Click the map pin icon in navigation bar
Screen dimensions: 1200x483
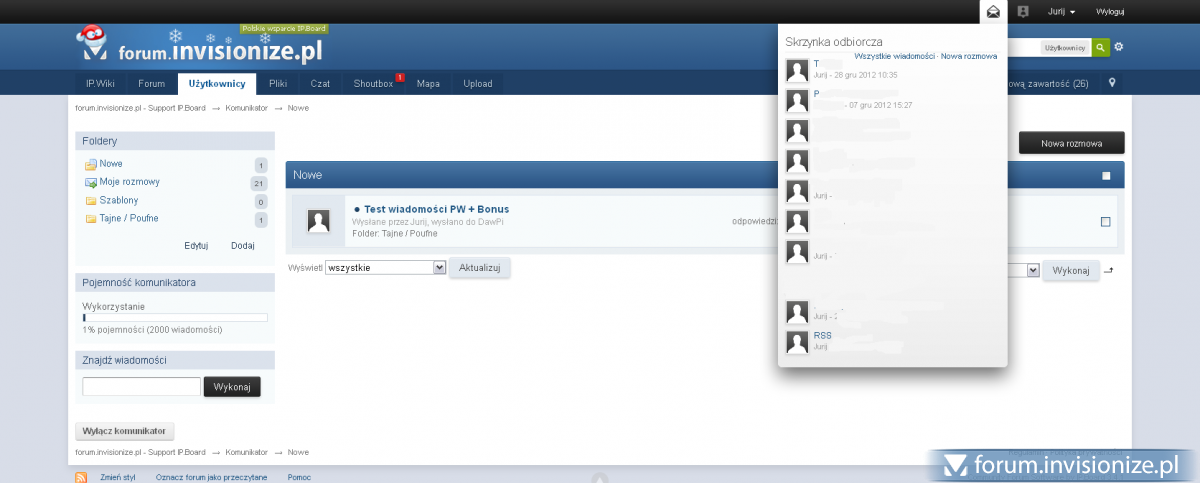pos(1112,83)
